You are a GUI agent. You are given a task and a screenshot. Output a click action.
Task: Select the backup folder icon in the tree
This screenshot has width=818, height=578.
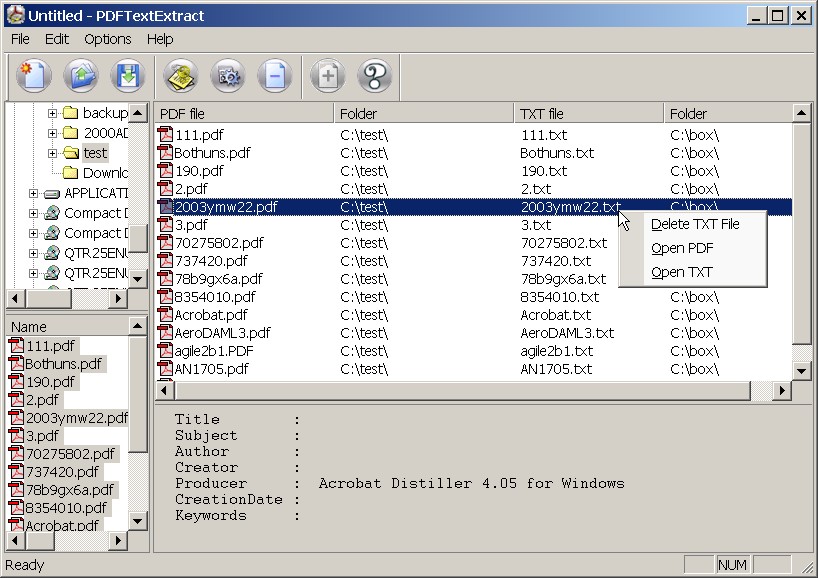tap(70, 113)
